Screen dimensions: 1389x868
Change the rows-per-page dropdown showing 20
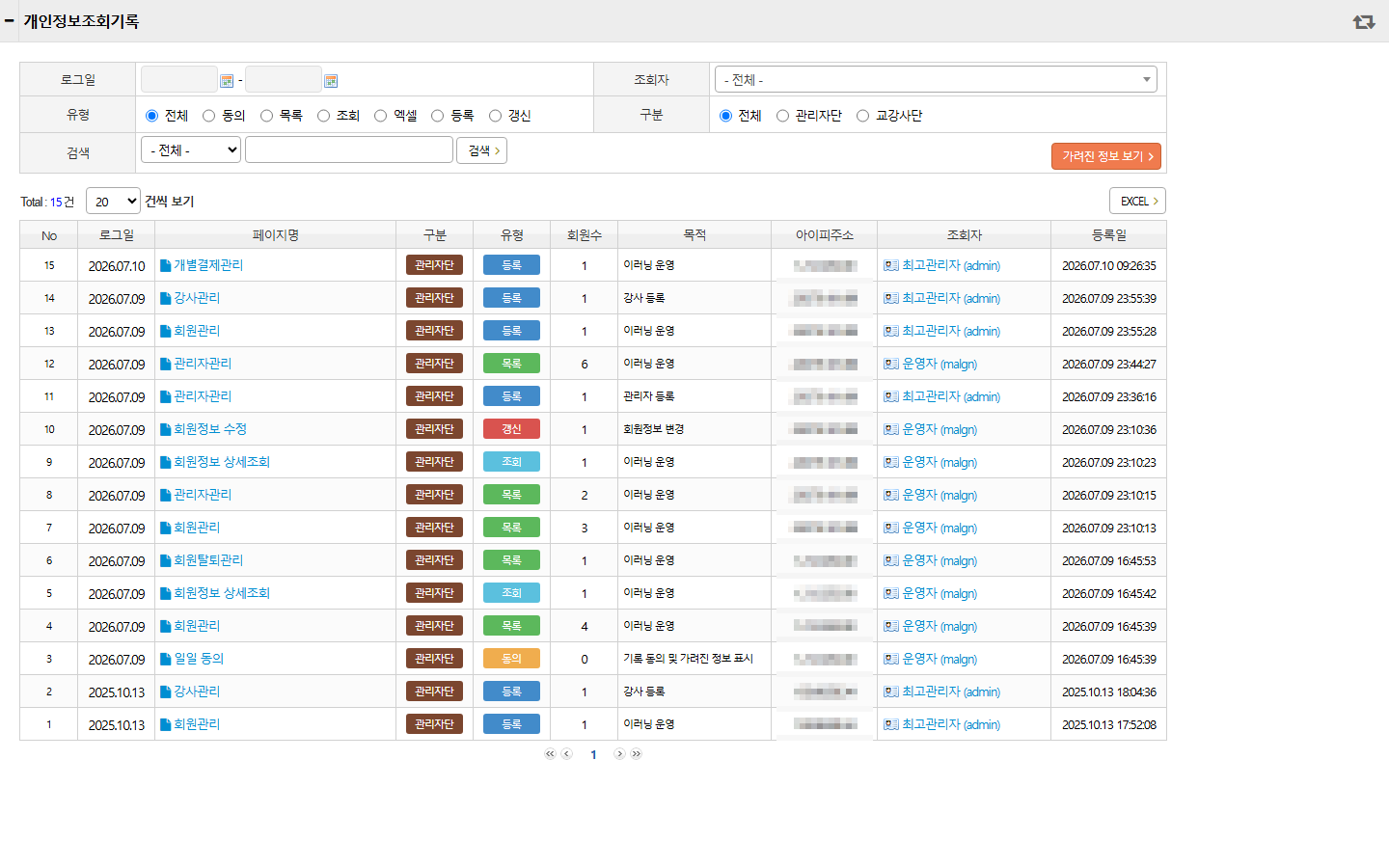113,201
